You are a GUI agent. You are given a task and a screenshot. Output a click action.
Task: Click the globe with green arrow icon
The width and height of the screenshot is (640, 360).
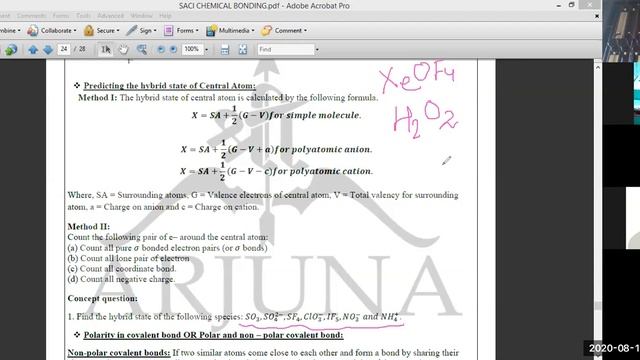(x=11, y=49)
